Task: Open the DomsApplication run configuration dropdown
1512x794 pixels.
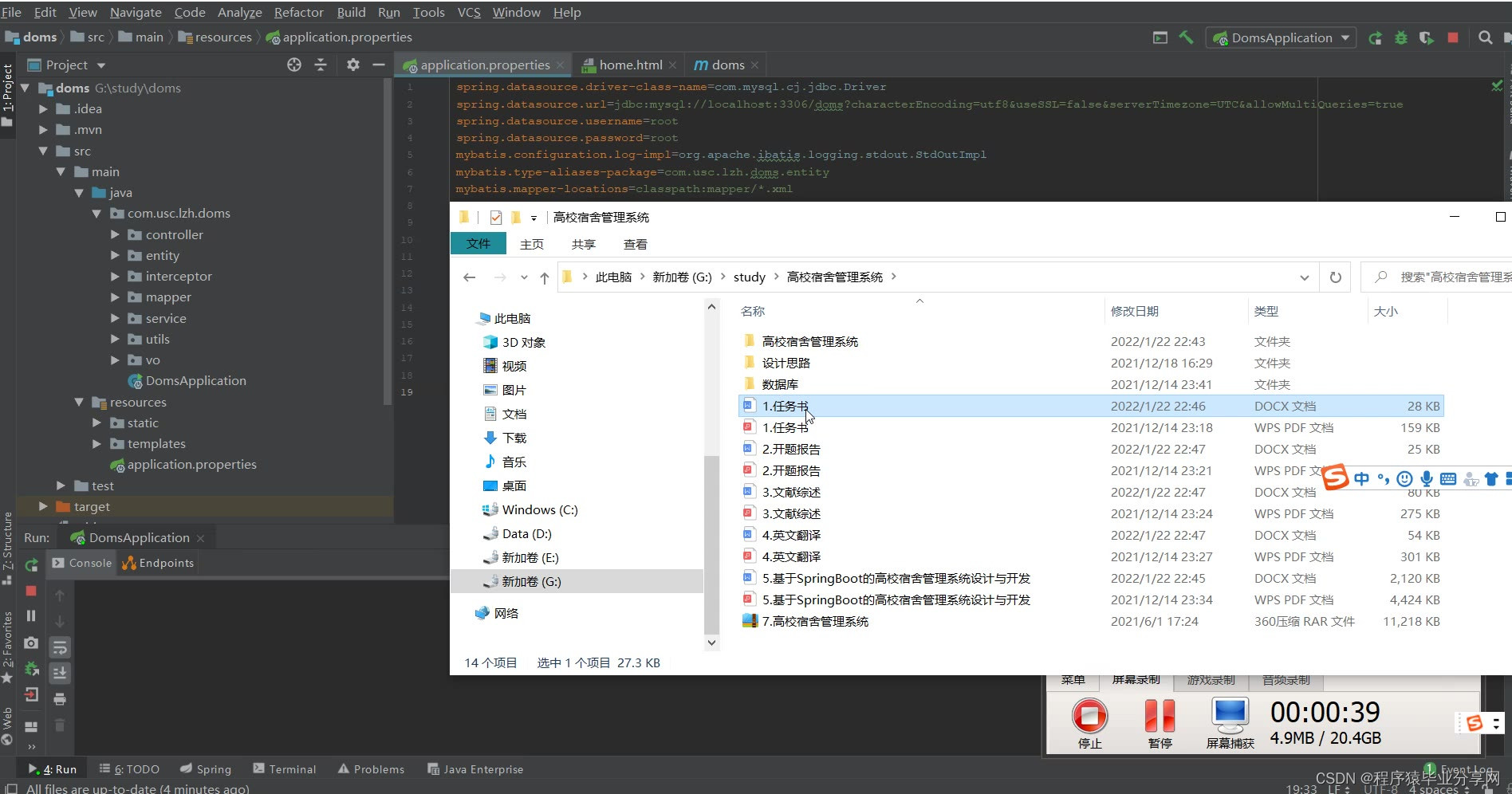Action: [x=1282, y=37]
